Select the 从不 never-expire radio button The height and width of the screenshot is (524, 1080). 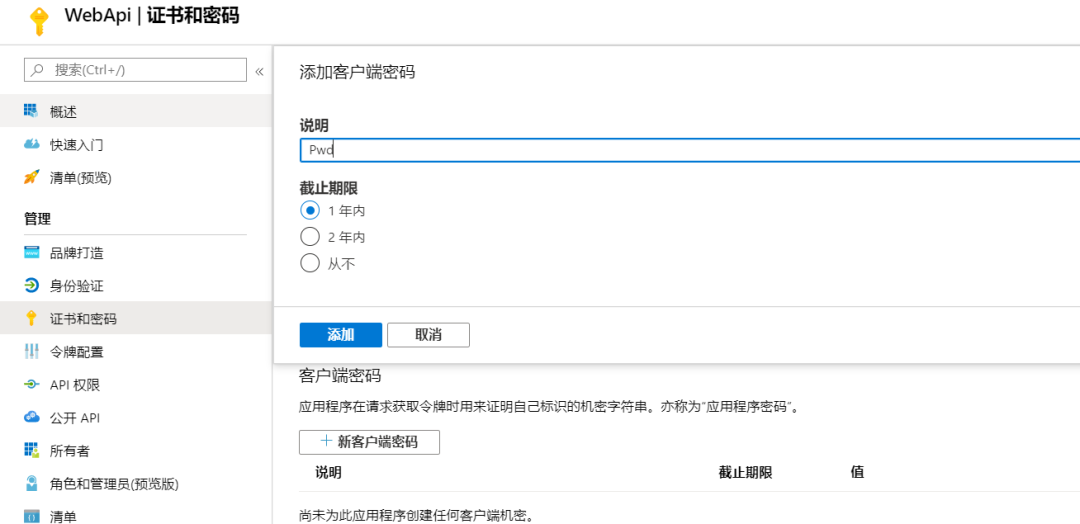310,263
